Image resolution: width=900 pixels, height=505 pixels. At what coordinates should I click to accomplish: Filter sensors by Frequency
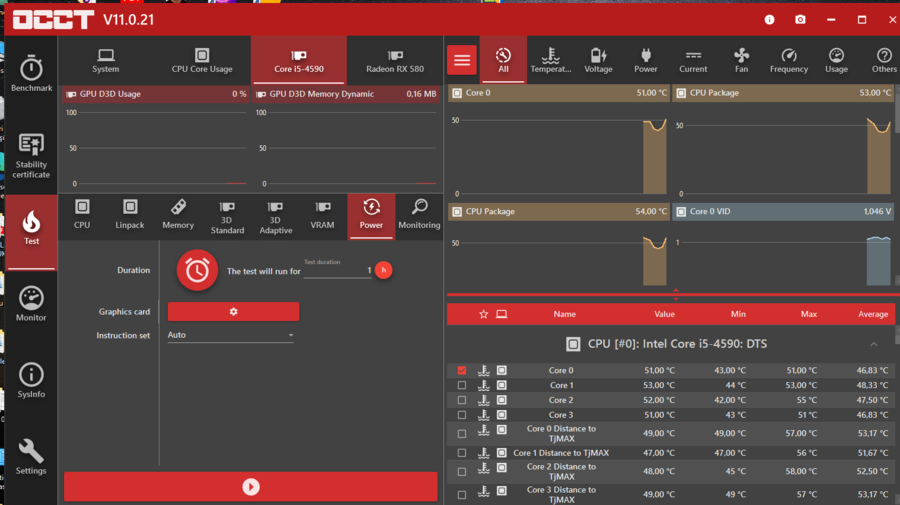789,60
